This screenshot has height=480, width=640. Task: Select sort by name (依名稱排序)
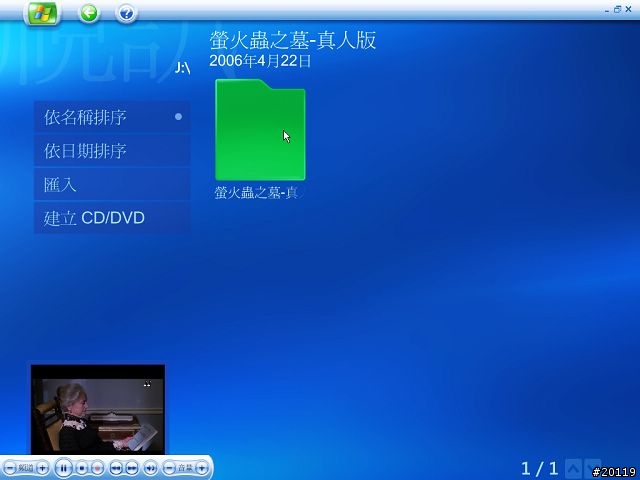(112, 117)
